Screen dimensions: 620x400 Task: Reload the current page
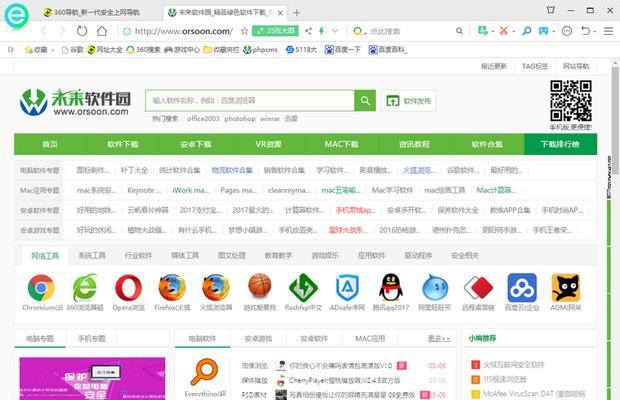pos(82,31)
